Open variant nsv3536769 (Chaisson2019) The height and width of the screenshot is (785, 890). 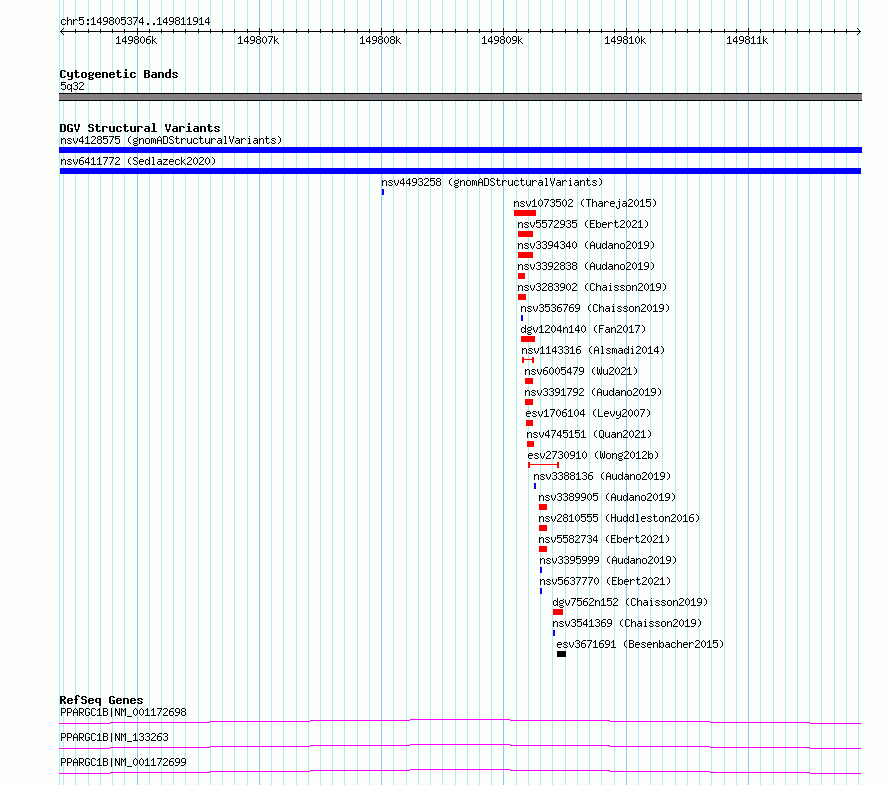(x=595, y=308)
